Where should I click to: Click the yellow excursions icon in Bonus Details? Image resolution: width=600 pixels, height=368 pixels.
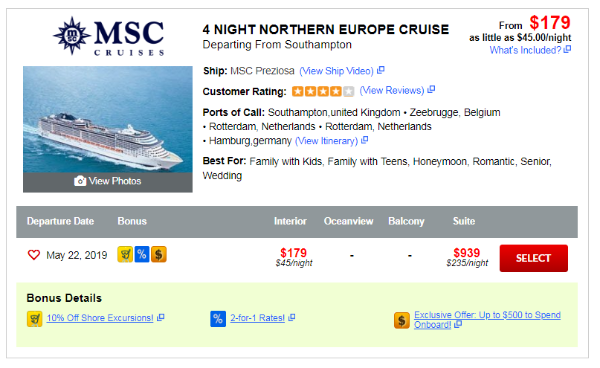[34, 319]
